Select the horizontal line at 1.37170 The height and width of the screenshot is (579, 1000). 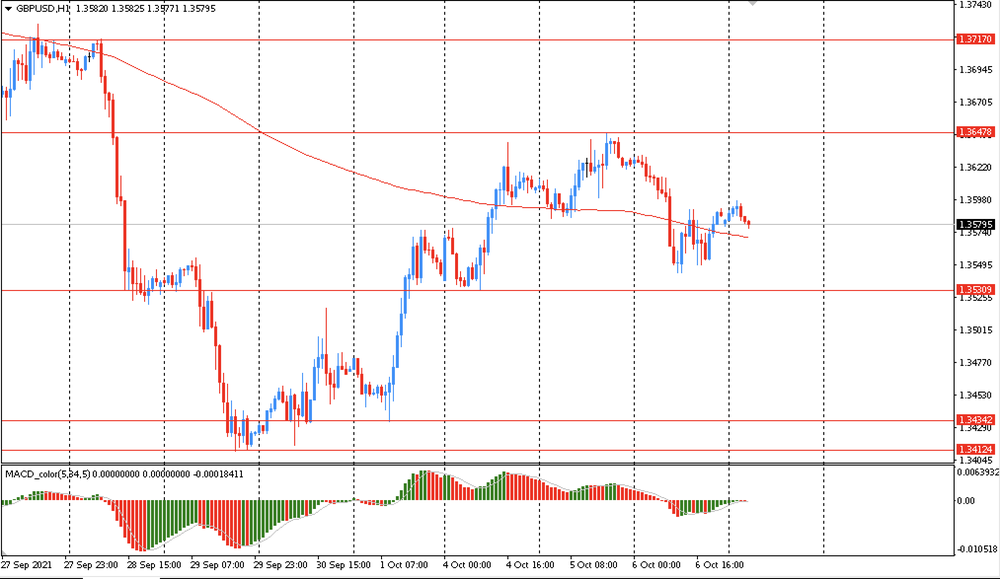[x=477, y=40]
